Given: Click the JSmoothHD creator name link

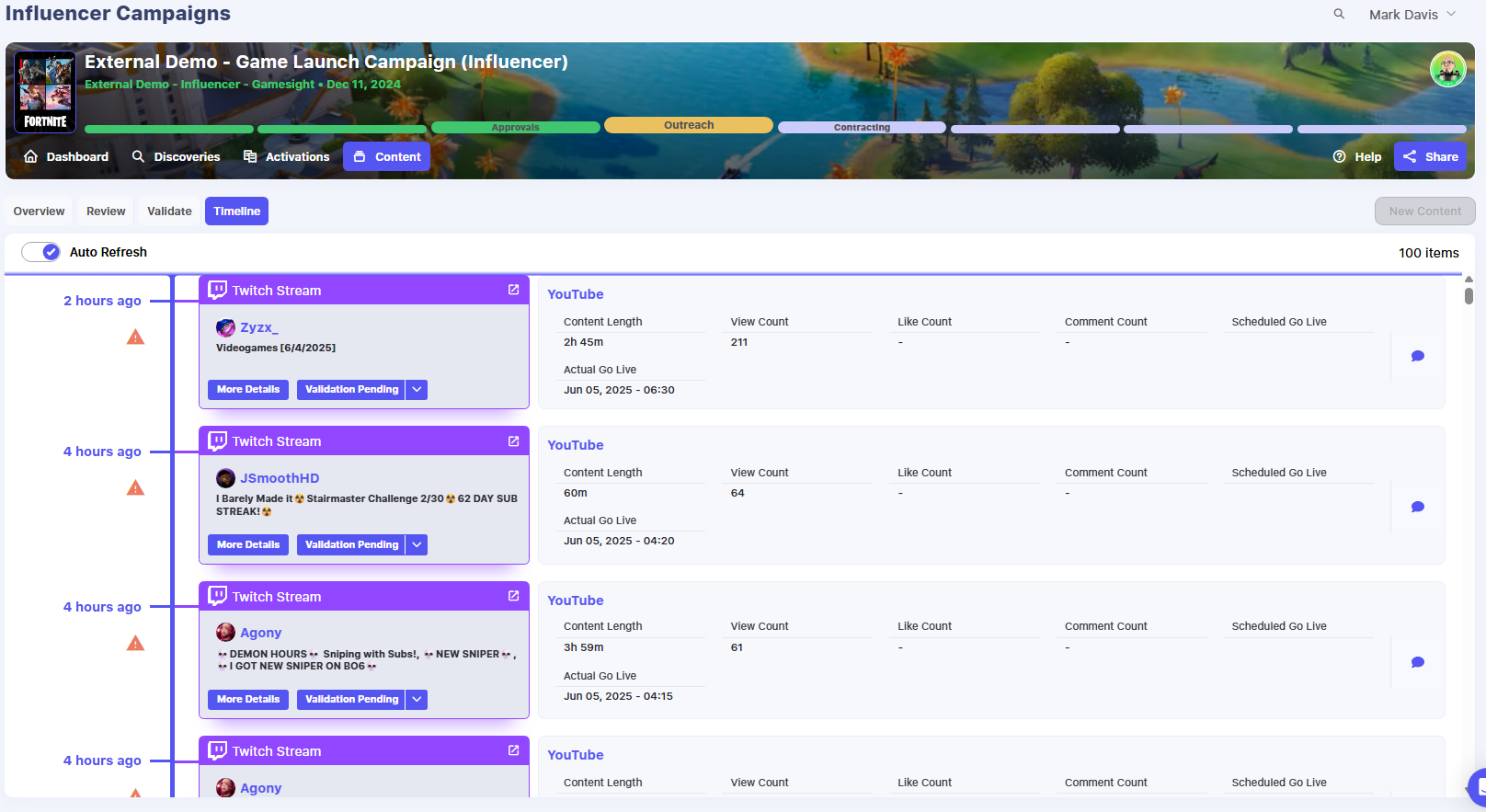Looking at the screenshot, I should pyautogui.click(x=280, y=478).
